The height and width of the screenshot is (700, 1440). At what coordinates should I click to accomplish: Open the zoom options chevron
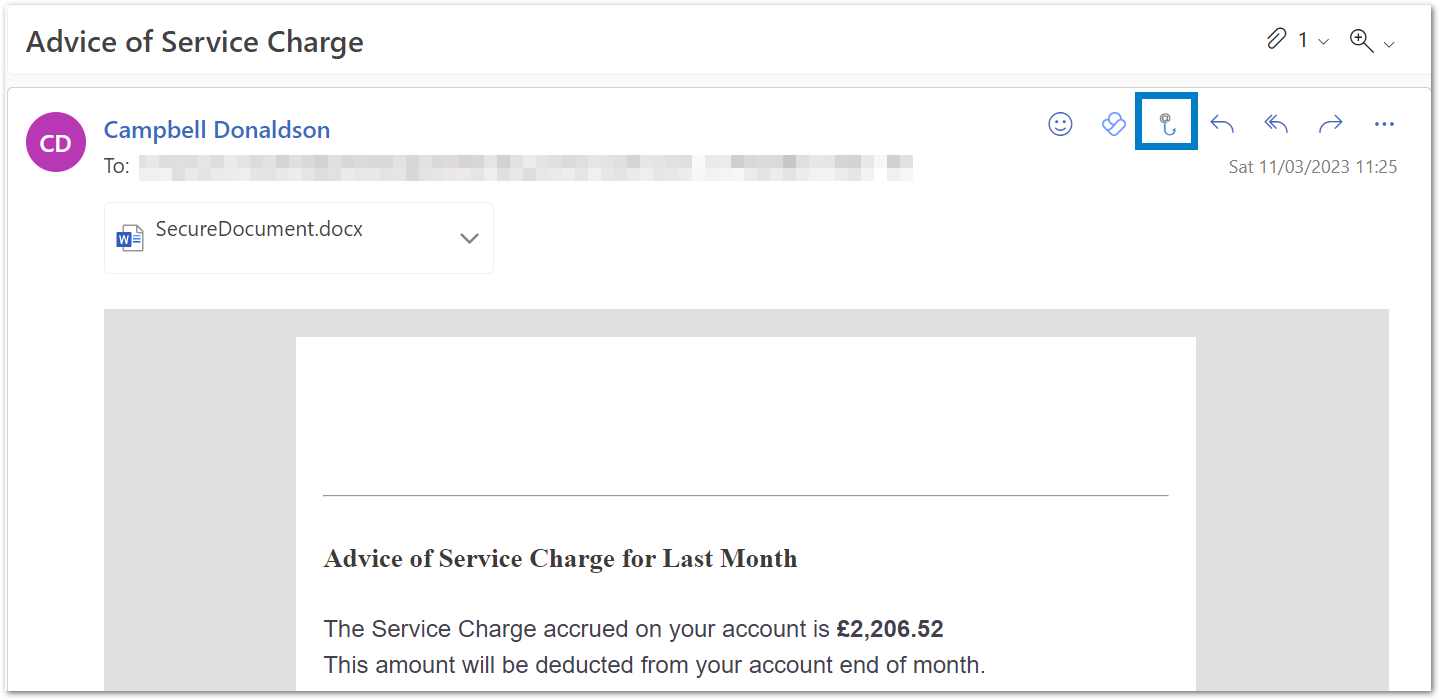click(x=1389, y=42)
